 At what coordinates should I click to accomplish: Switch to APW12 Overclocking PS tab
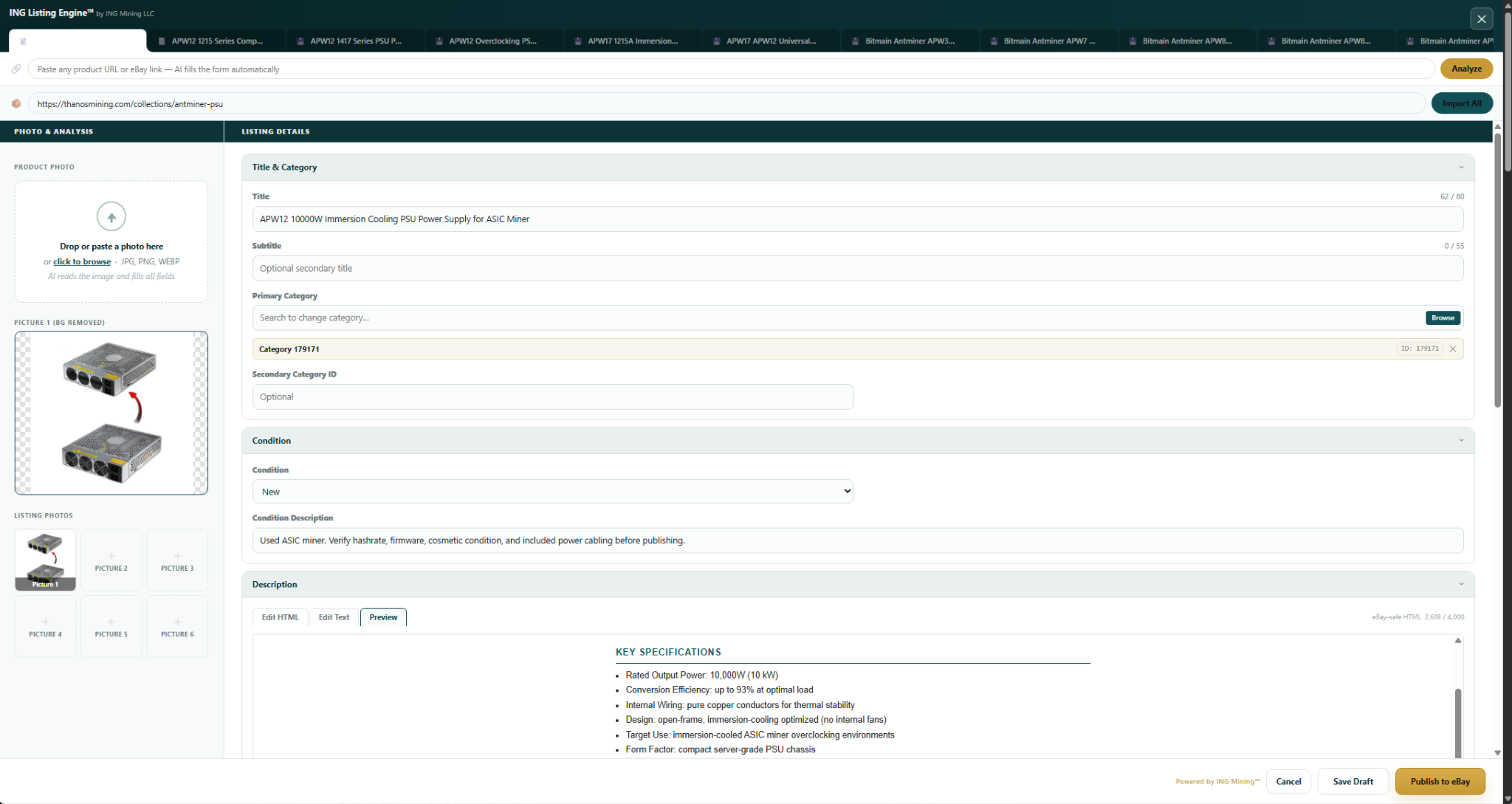[x=495, y=41]
